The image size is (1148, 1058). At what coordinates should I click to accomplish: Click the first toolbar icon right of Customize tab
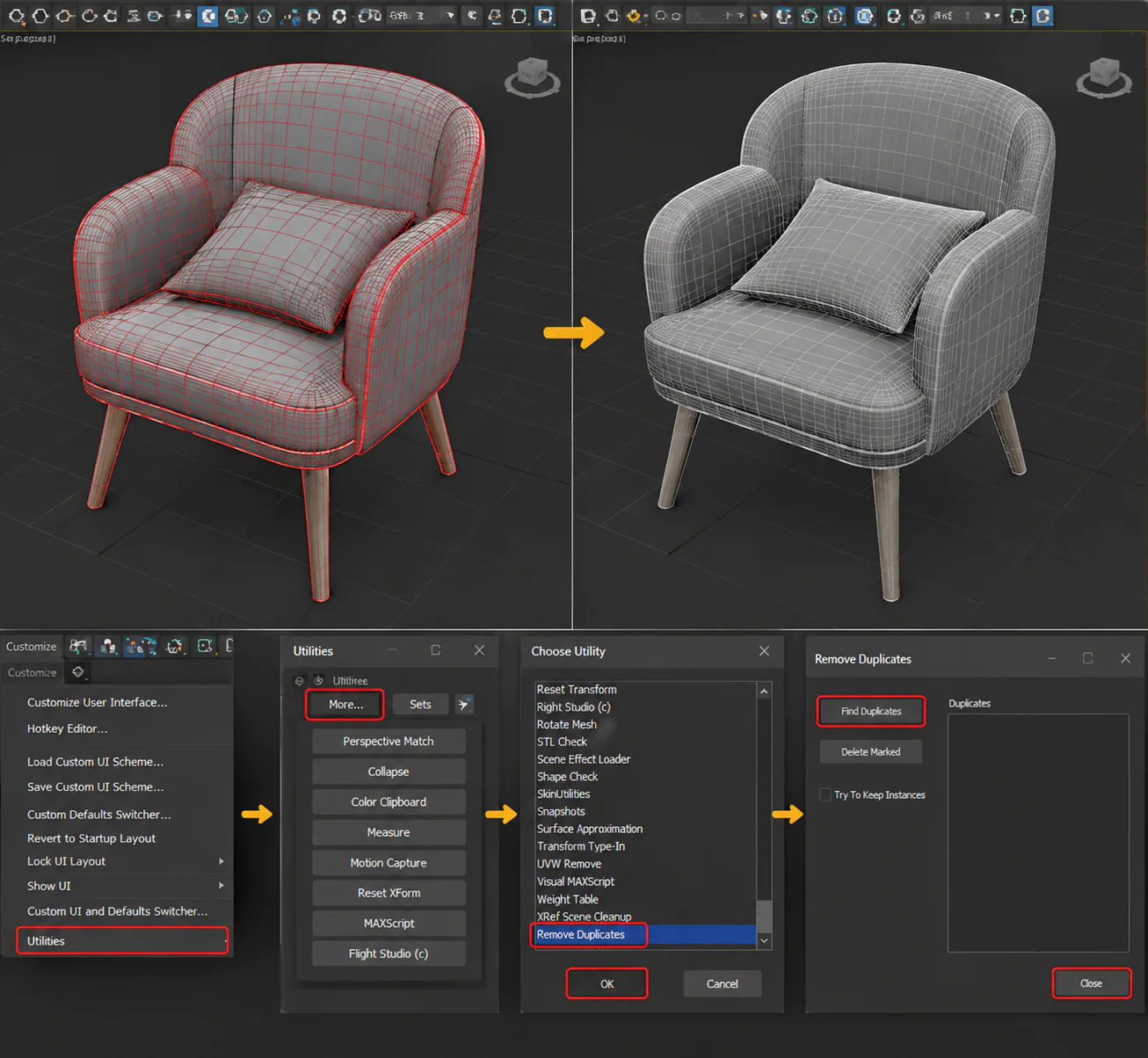coord(78,647)
